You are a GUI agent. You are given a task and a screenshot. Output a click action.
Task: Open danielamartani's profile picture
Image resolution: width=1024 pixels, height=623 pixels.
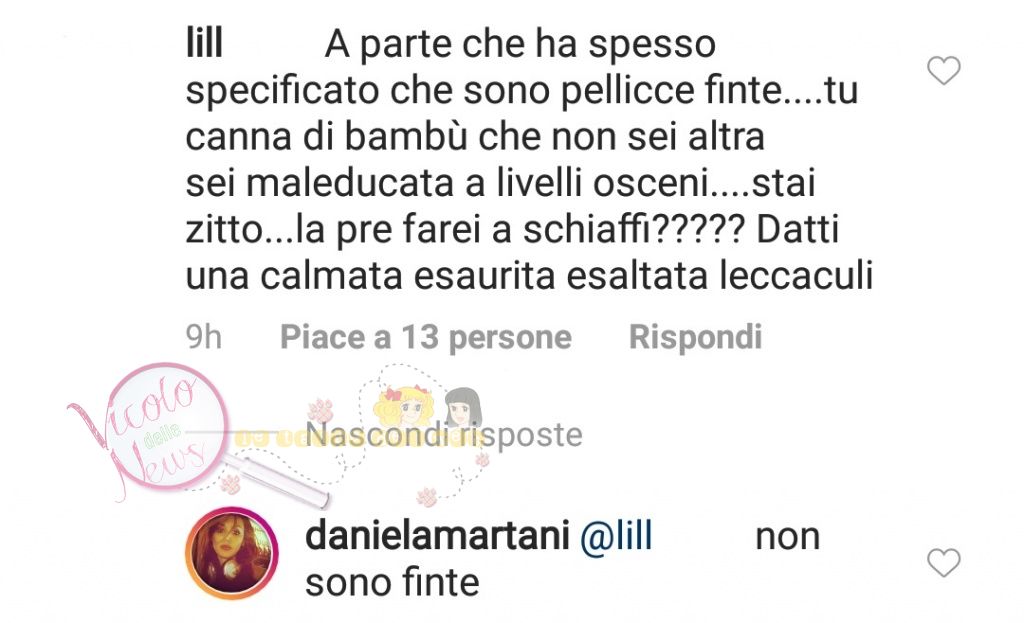click(x=232, y=552)
